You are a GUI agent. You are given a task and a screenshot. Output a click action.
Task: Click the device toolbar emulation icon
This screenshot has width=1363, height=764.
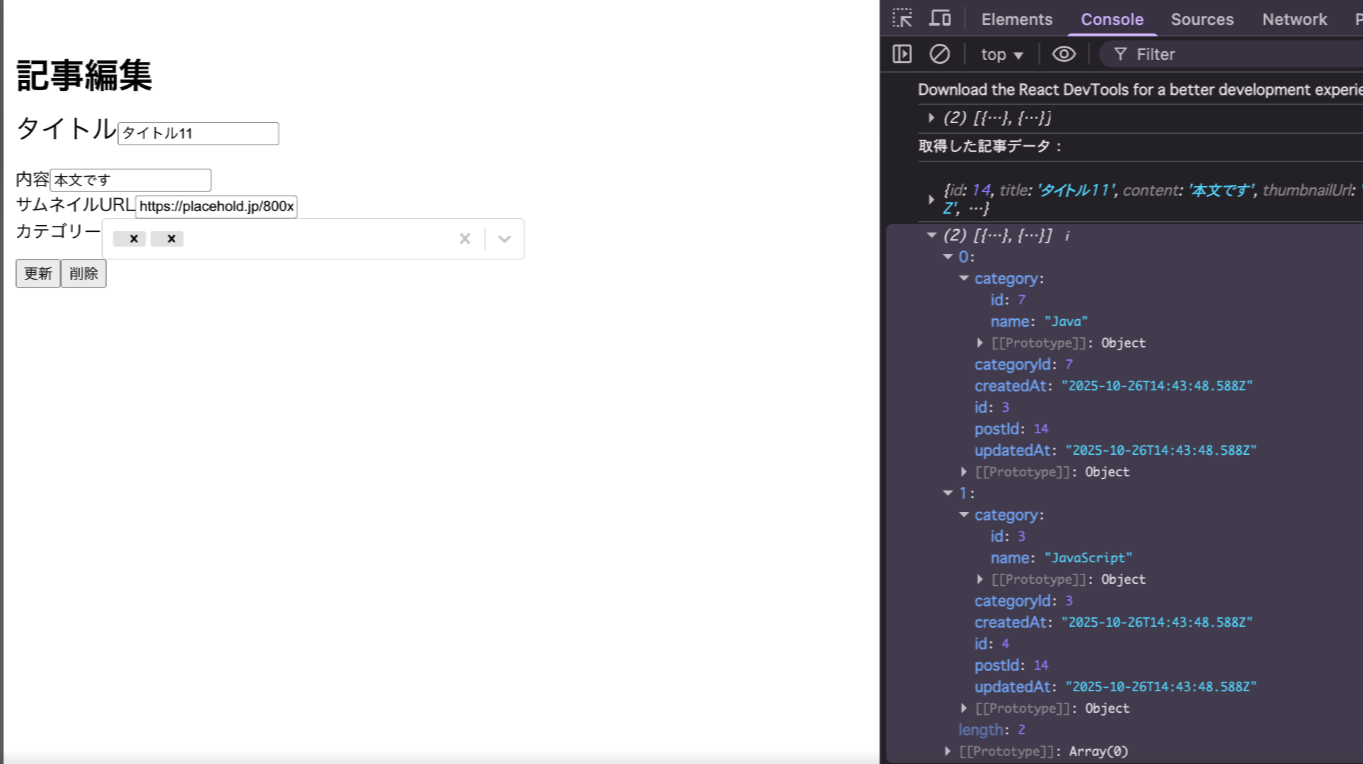938,17
